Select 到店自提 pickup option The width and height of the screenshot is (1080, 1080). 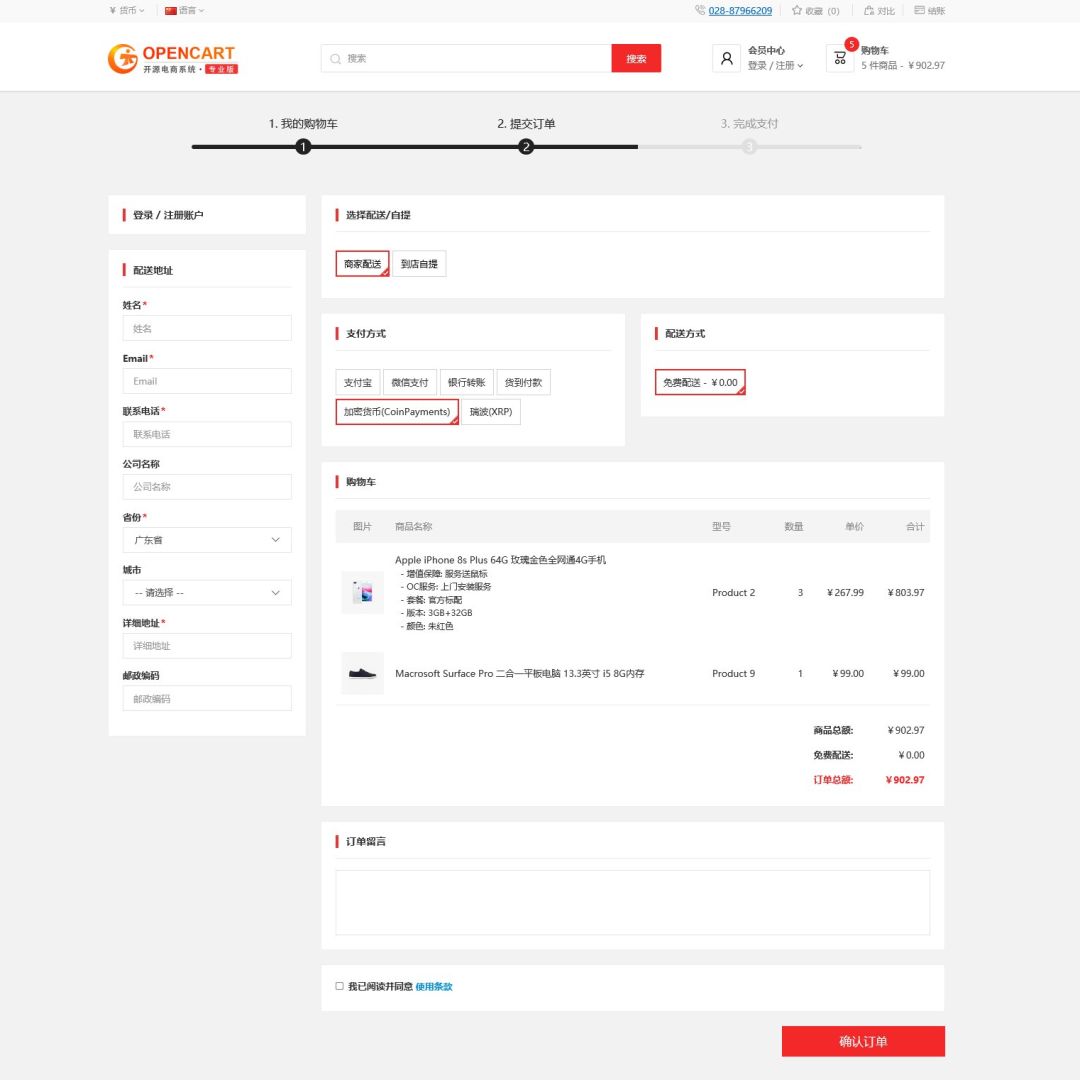click(419, 264)
